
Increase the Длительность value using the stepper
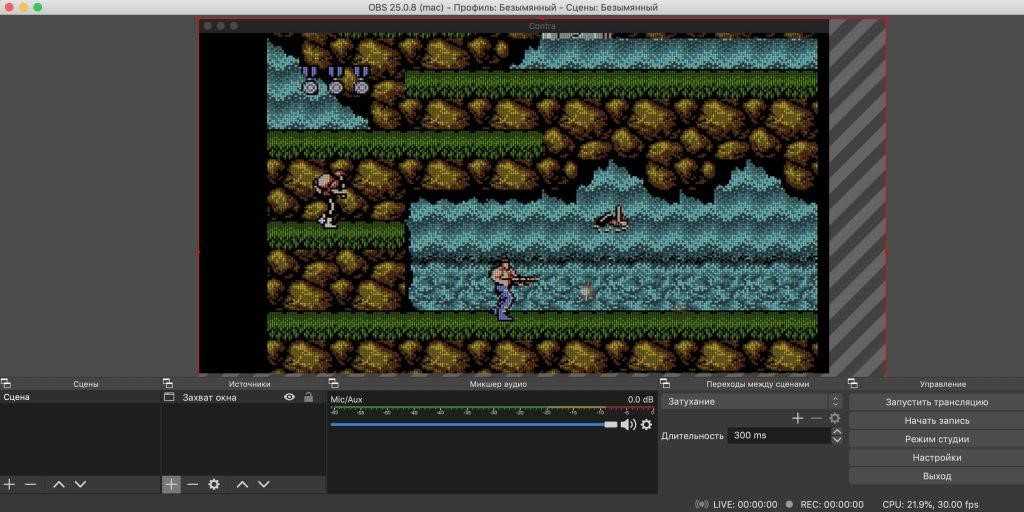click(x=837, y=432)
